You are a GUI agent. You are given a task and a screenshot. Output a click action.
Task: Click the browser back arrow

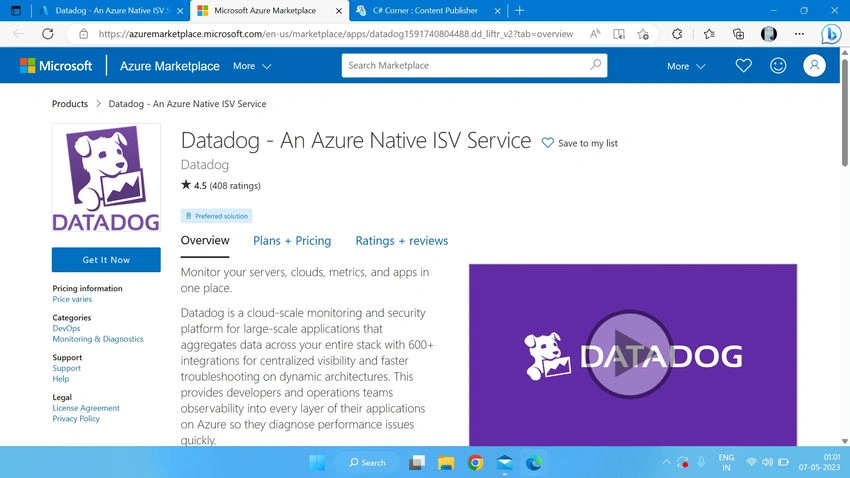point(18,34)
